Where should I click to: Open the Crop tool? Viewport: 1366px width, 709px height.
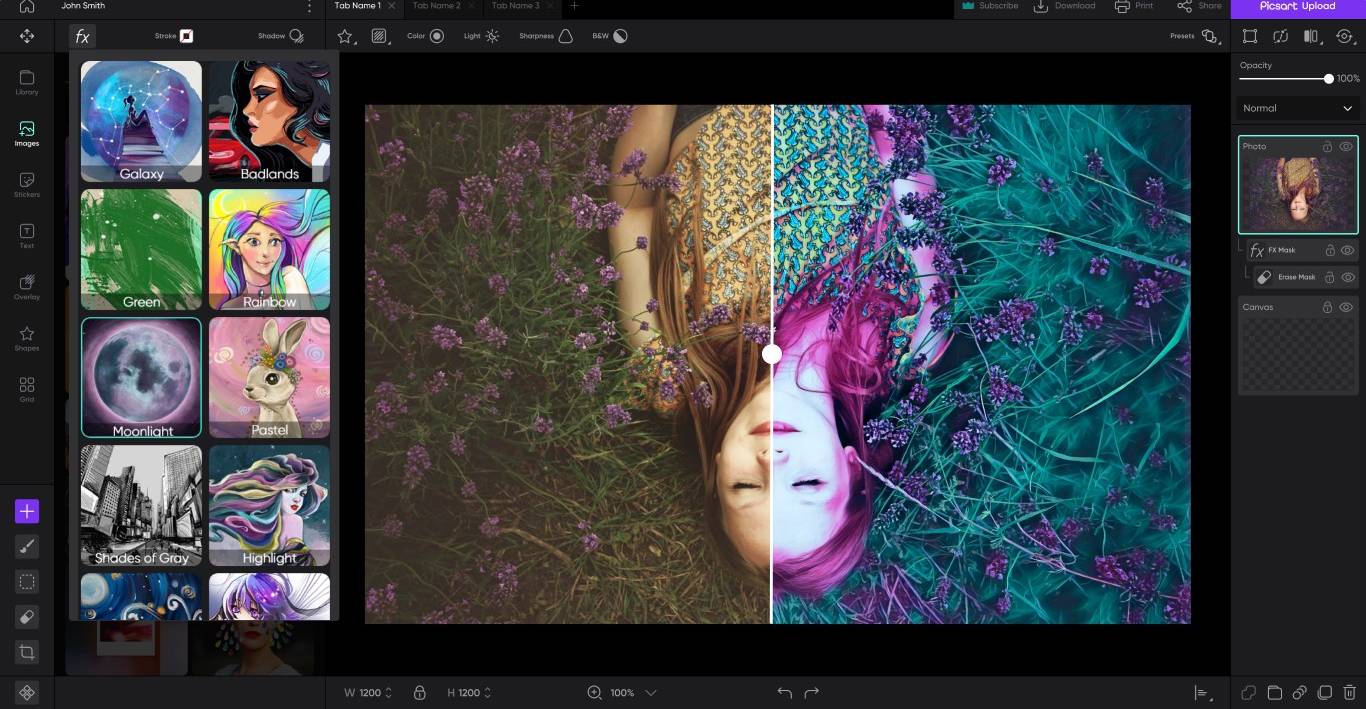click(x=27, y=651)
